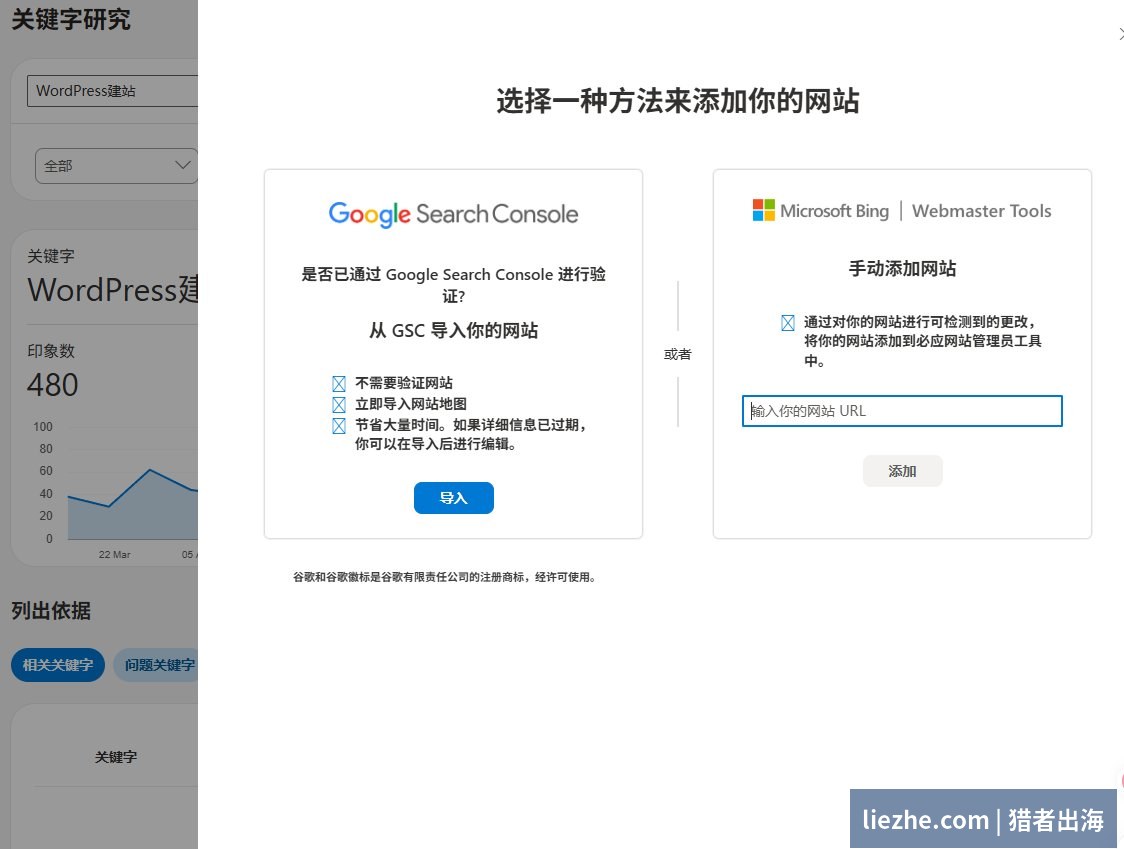Screen dimensions: 1124x849
Task: Click the 480 impressions value
Action: coord(52,385)
